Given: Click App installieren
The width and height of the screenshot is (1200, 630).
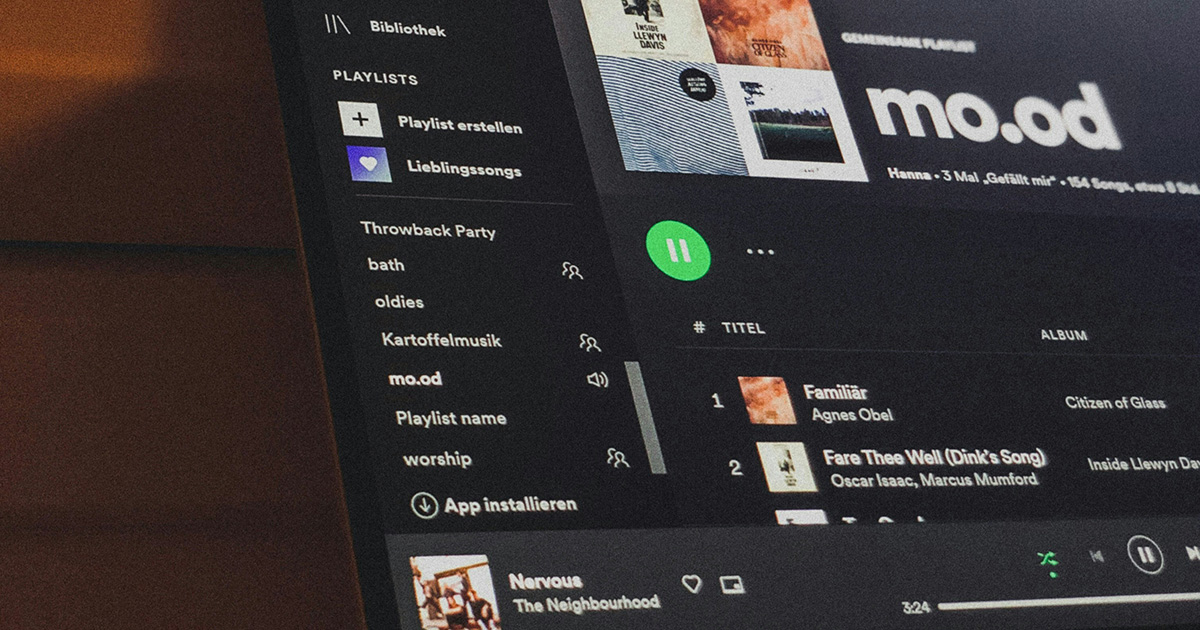Looking at the screenshot, I should coord(510,505).
